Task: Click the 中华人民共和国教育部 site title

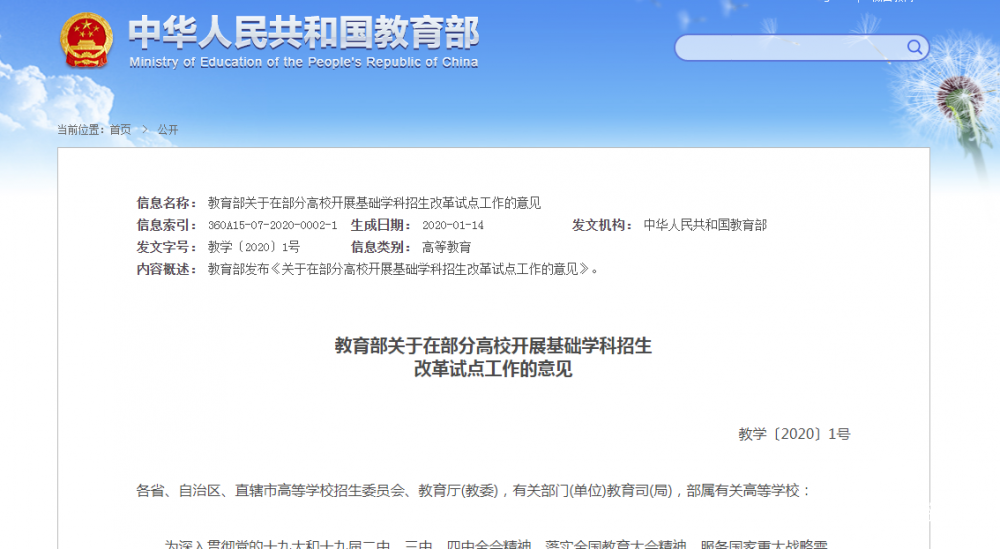Action: click(304, 32)
